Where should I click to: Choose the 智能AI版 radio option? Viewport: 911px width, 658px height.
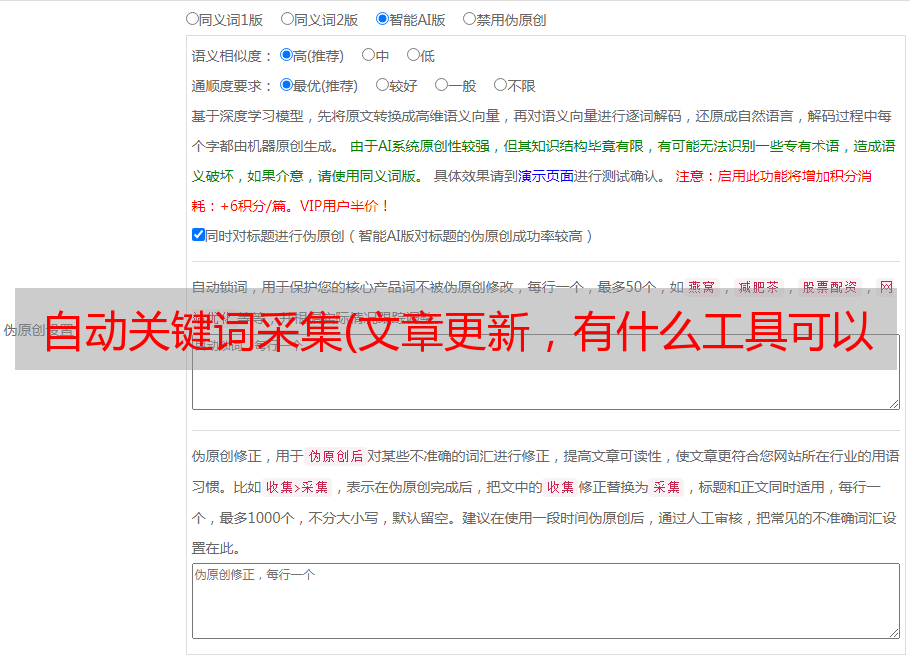(382, 19)
